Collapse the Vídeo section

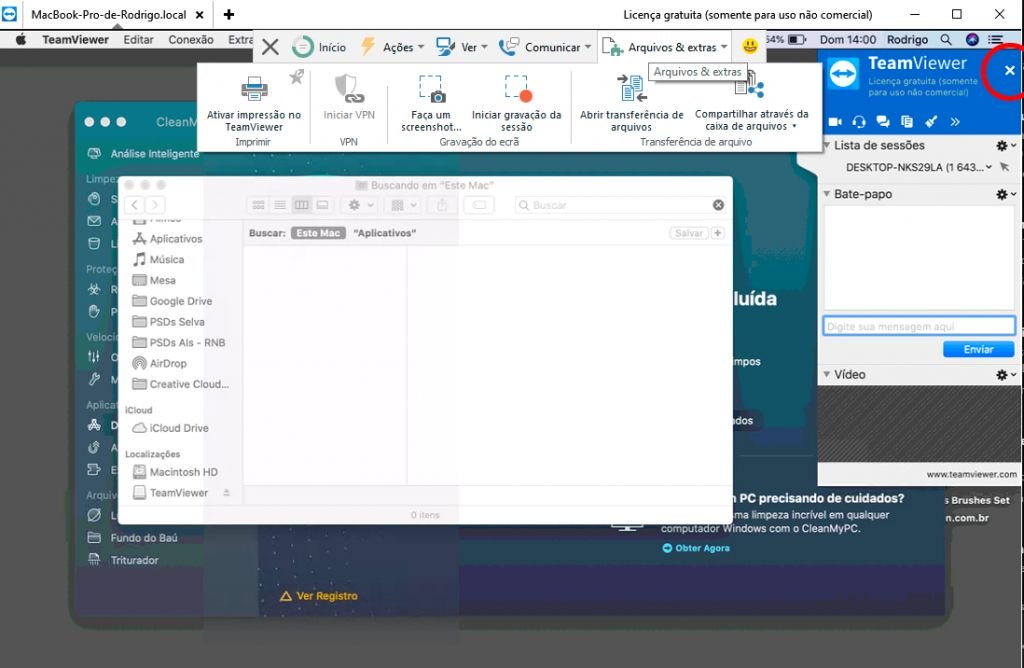(827, 374)
